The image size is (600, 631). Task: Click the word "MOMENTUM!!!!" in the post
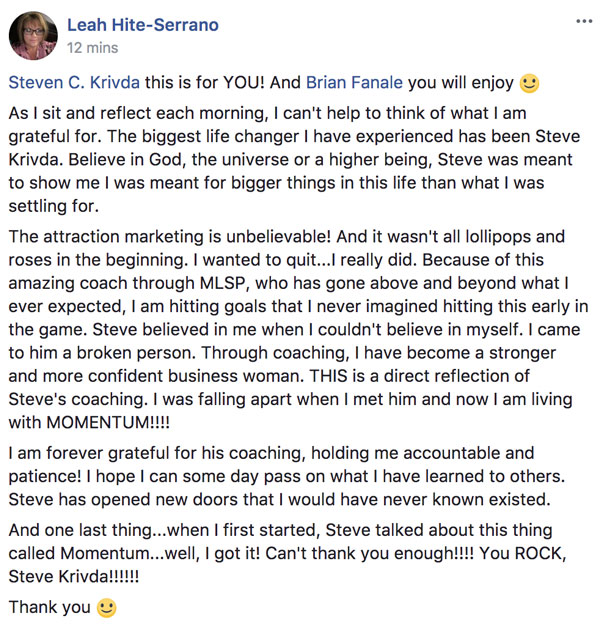click(x=108, y=423)
